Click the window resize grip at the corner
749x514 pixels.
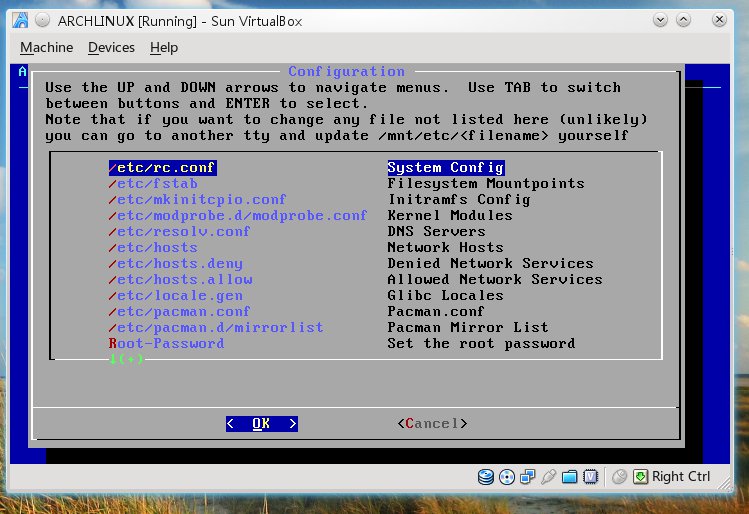(726, 483)
